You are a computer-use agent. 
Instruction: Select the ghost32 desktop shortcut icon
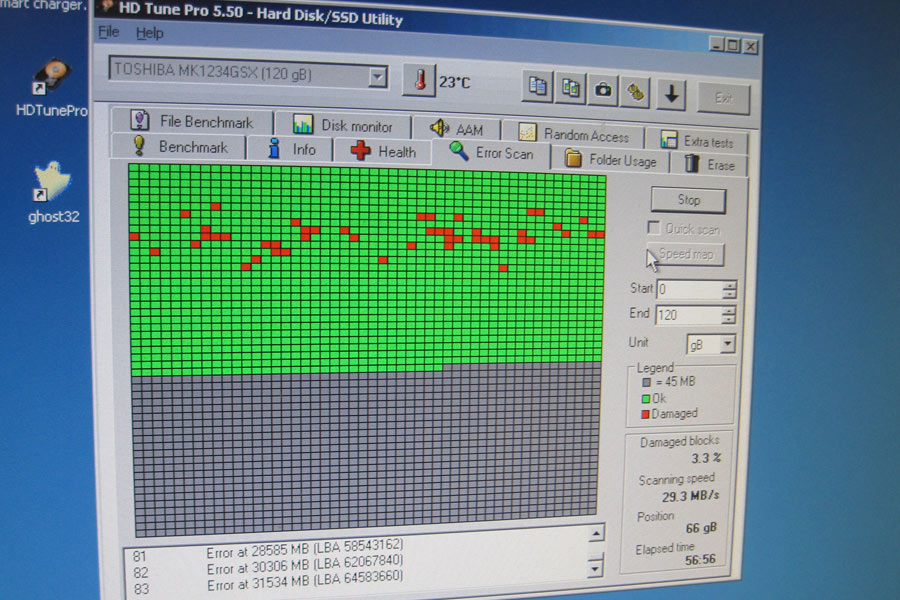pyautogui.click(x=52, y=181)
